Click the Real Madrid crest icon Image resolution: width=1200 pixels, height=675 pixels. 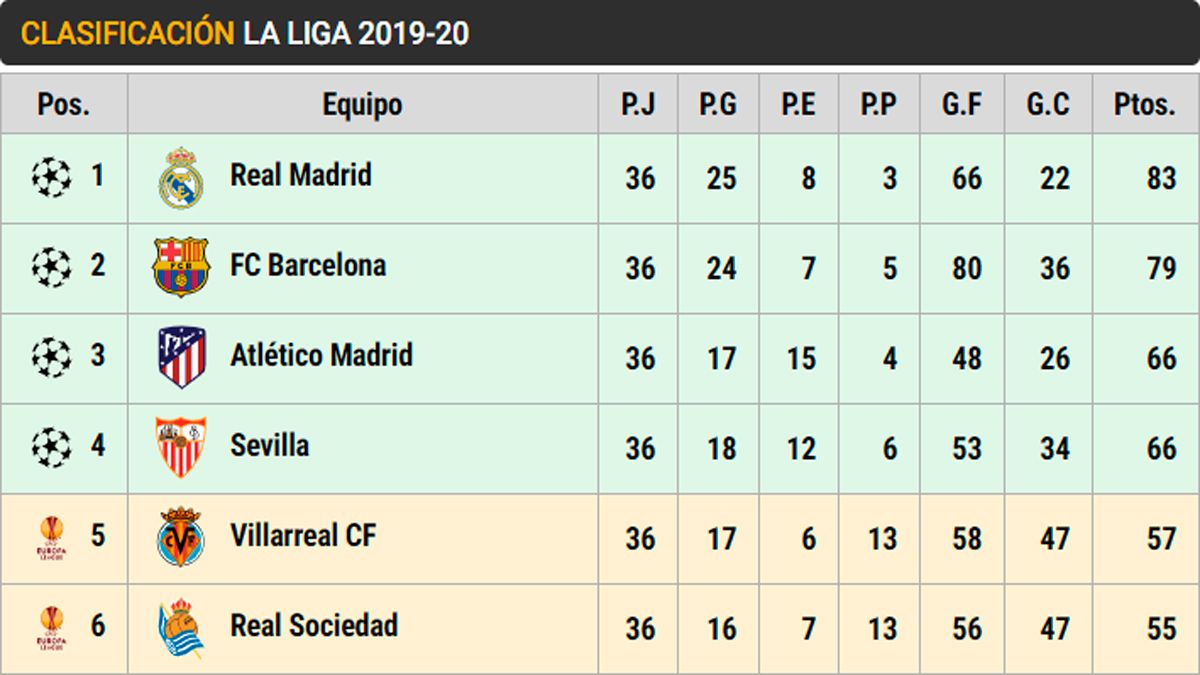tap(181, 178)
